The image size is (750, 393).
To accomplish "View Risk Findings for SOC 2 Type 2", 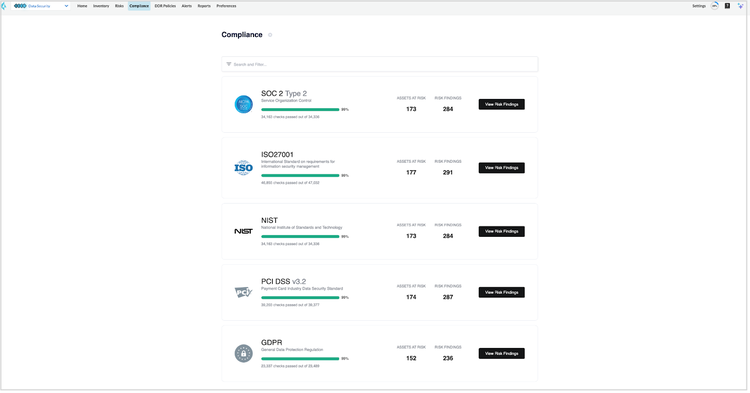I will tap(502, 104).
